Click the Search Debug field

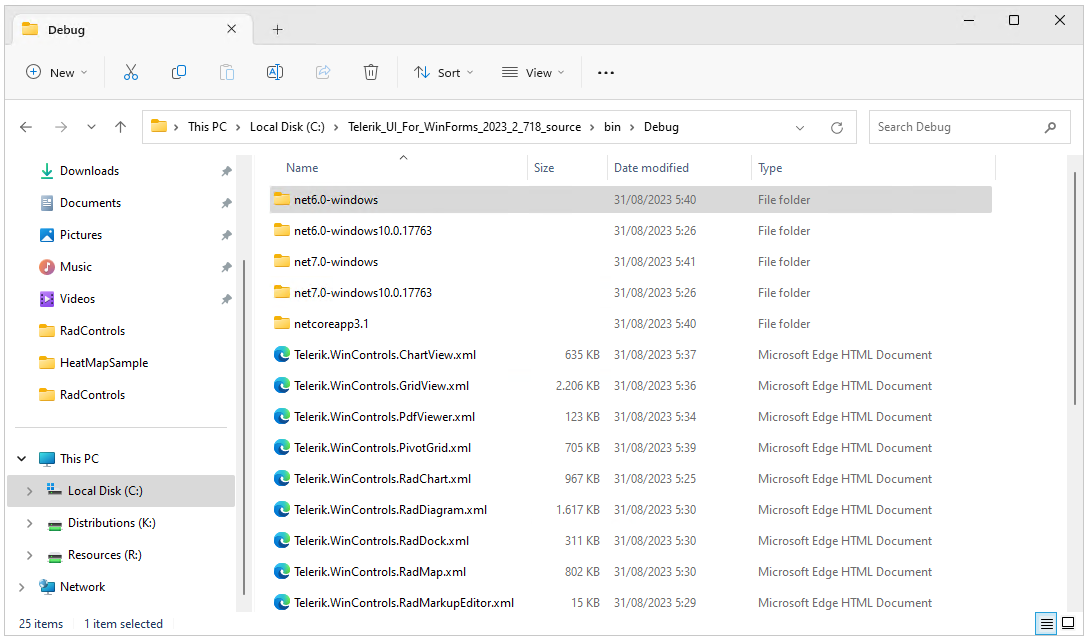pos(969,127)
